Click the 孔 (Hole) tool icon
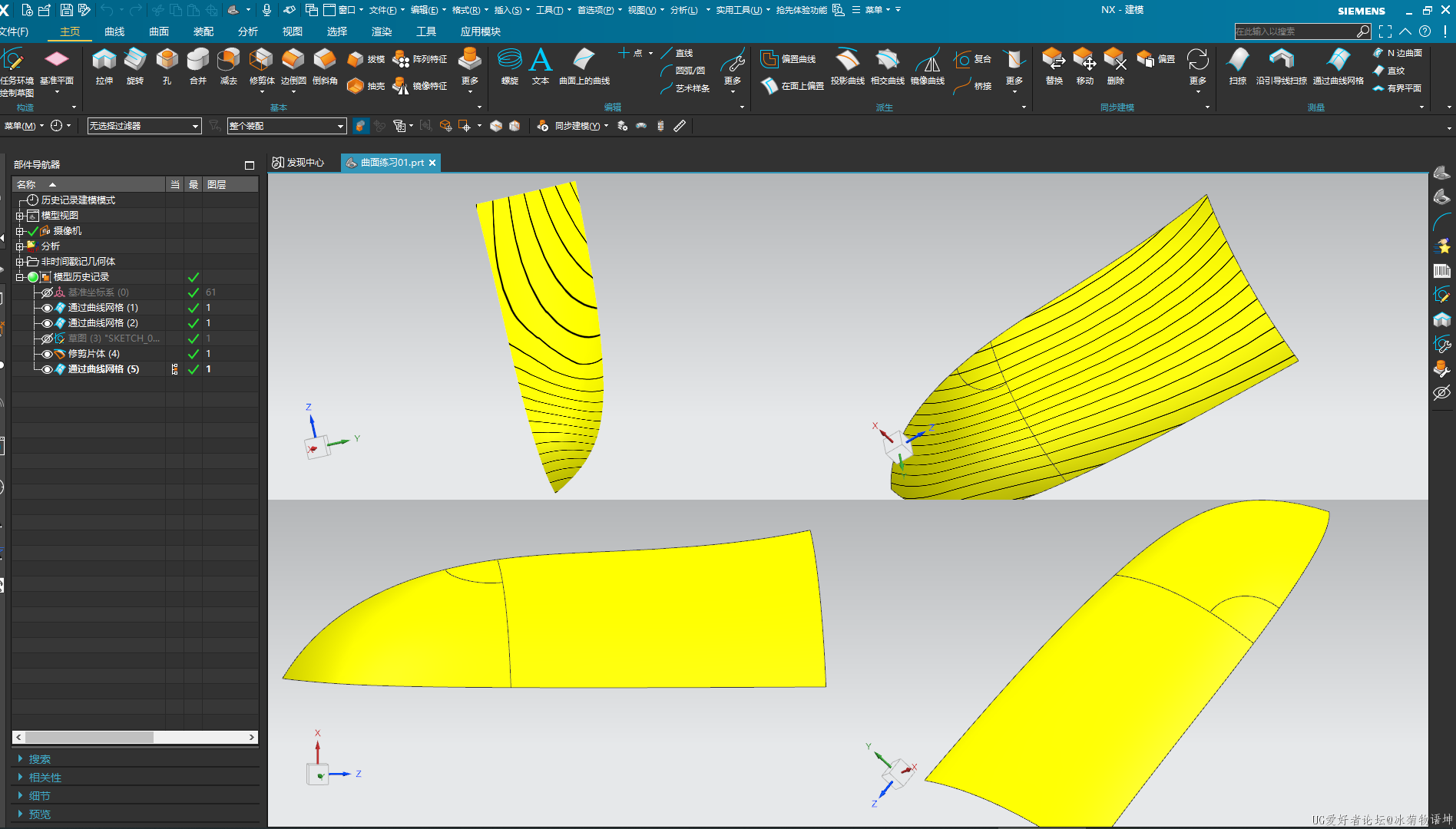Screen dimensions: 1456x829 point(167,66)
